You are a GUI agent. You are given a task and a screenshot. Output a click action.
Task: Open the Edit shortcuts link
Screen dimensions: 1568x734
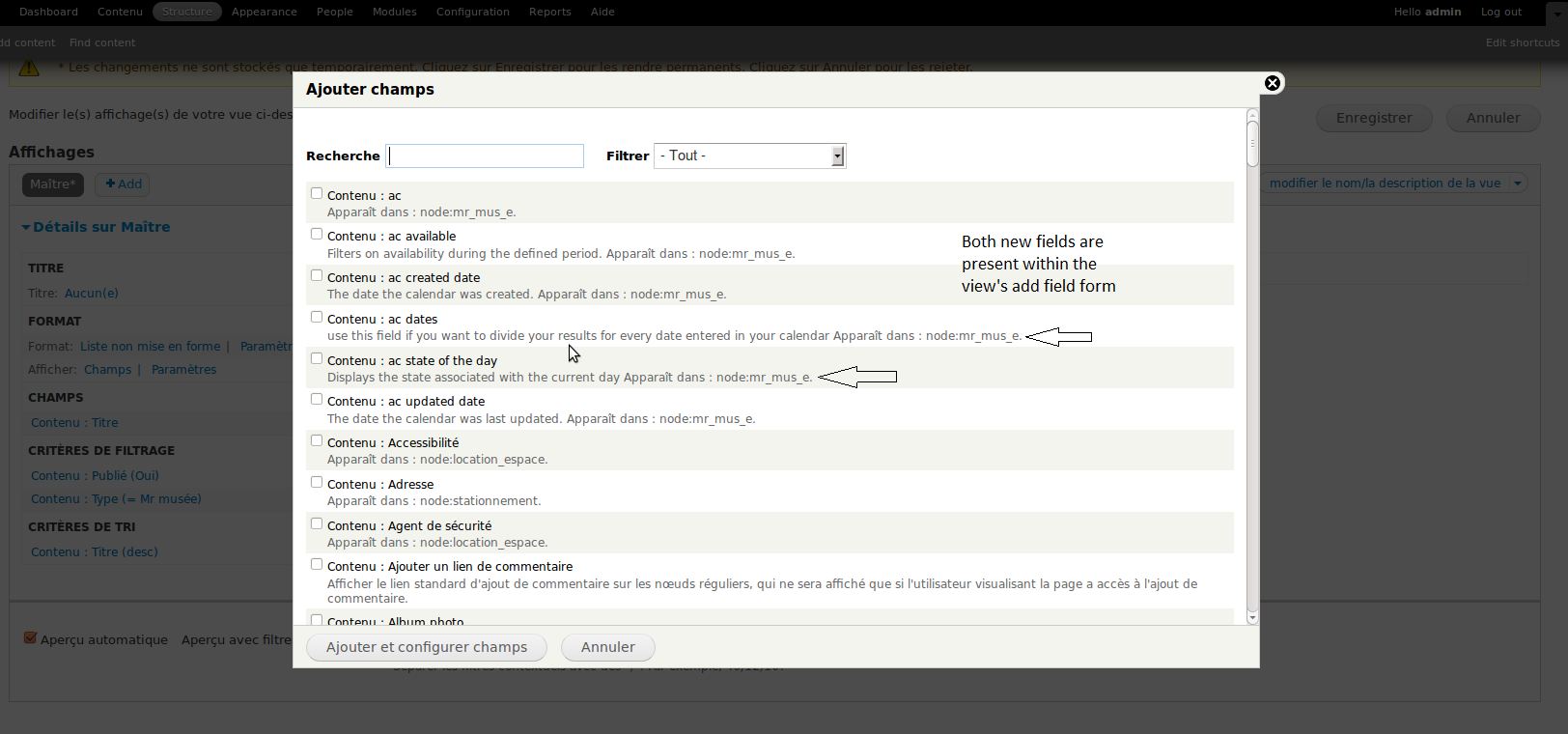pos(1523,42)
